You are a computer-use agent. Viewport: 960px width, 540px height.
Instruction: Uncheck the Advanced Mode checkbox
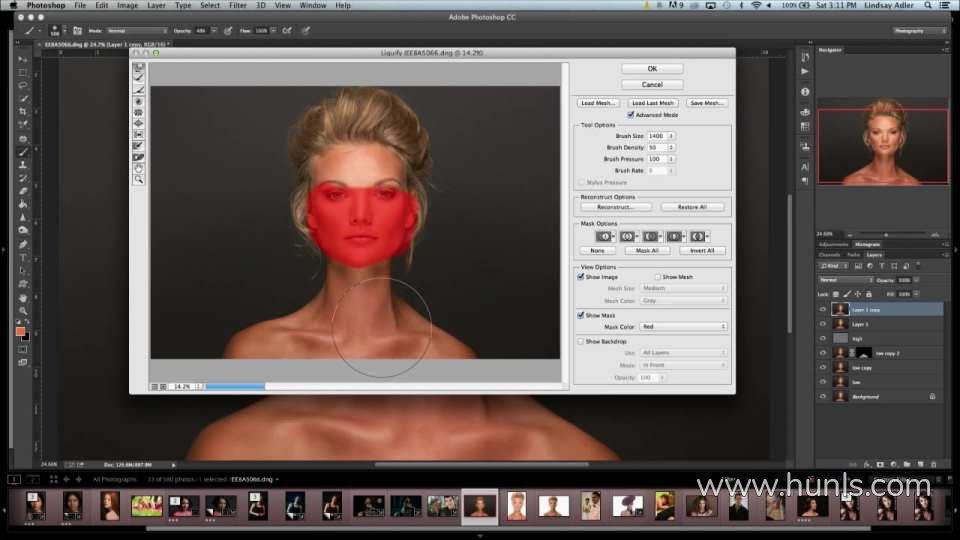tap(632, 115)
